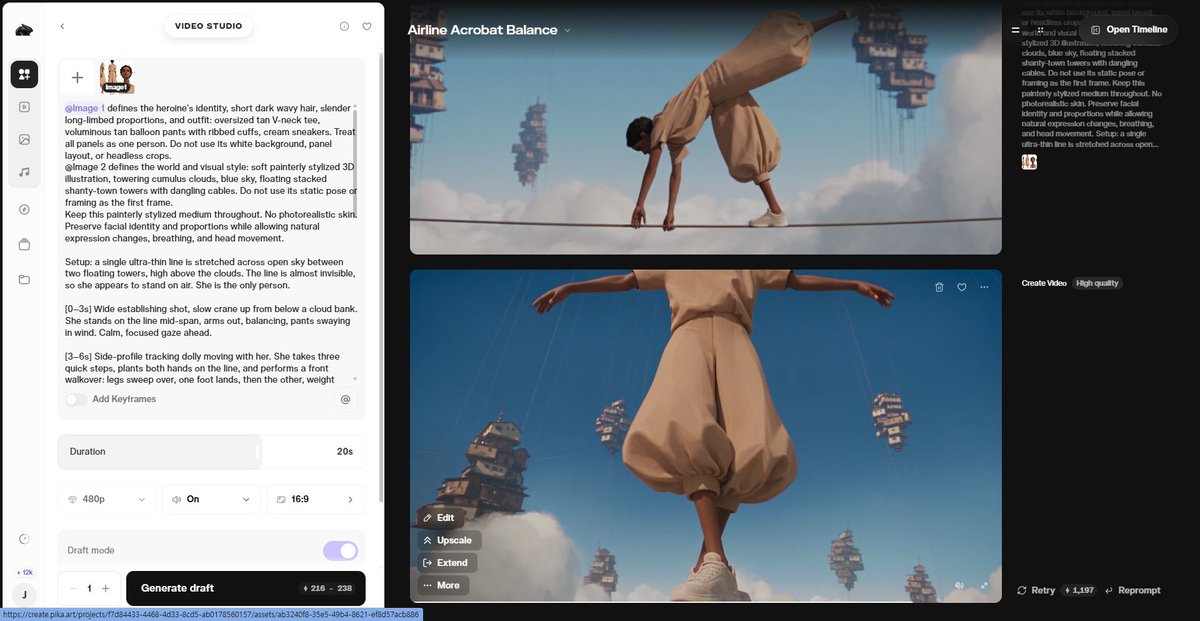The height and width of the screenshot is (621, 1200).
Task: Delete the lower video with the trash icon
Action: pyautogui.click(x=939, y=287)
